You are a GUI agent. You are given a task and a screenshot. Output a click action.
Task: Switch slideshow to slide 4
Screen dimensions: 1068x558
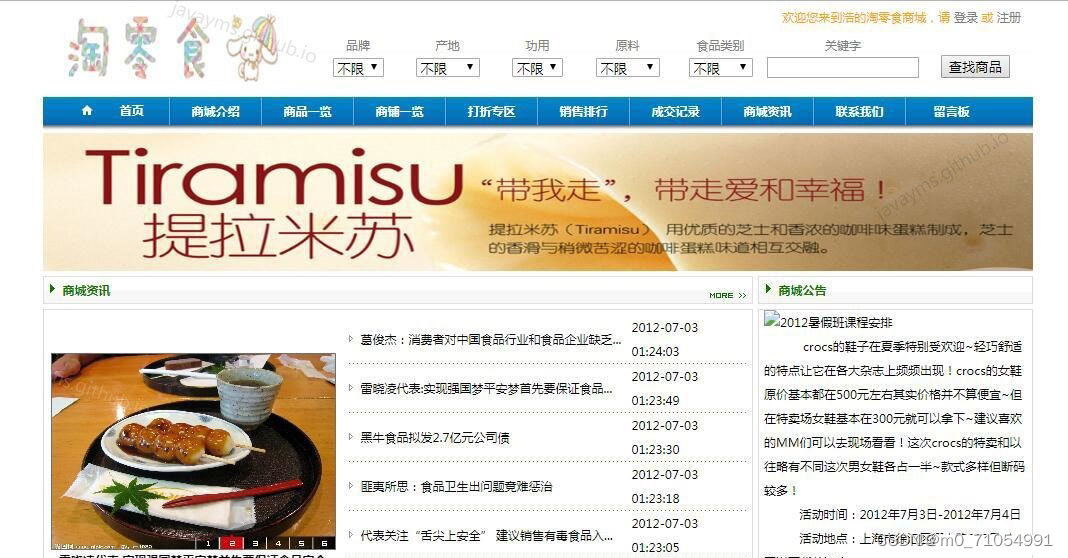pos(278,543)
